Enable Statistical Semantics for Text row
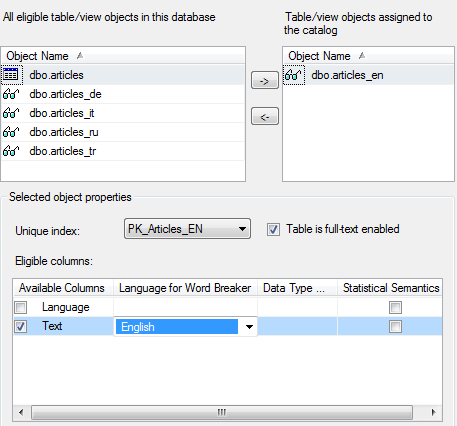Viewport: 457px width, 426px height. (x=395, y=326)
